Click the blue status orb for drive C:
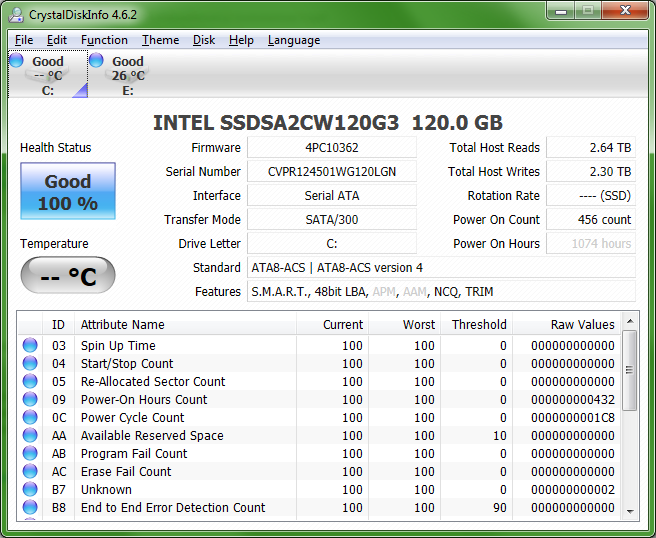656x538 pixels. point(17,60)
